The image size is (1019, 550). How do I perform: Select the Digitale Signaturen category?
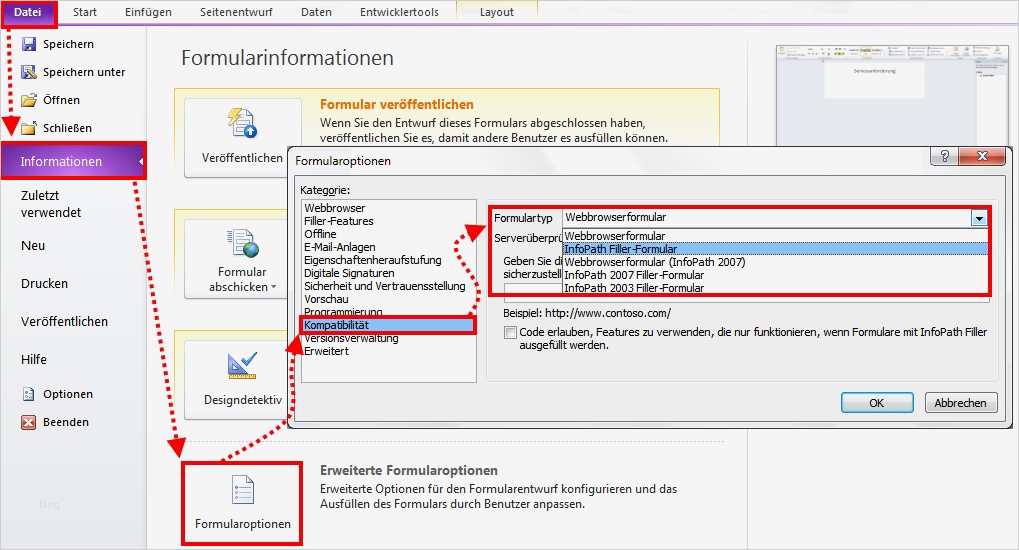389,273
